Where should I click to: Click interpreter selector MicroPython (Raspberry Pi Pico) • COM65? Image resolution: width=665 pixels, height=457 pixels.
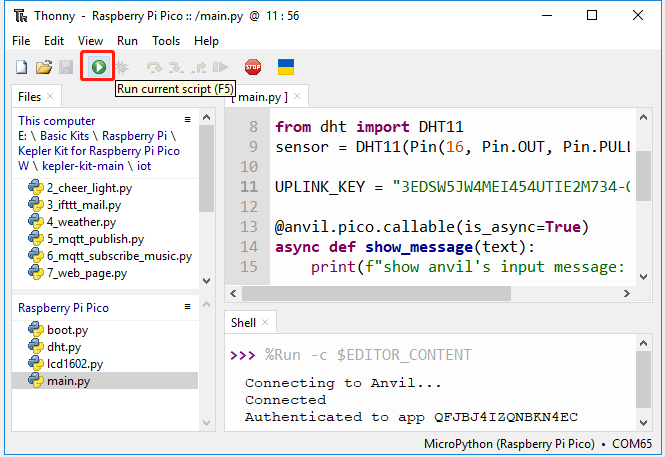537,444
